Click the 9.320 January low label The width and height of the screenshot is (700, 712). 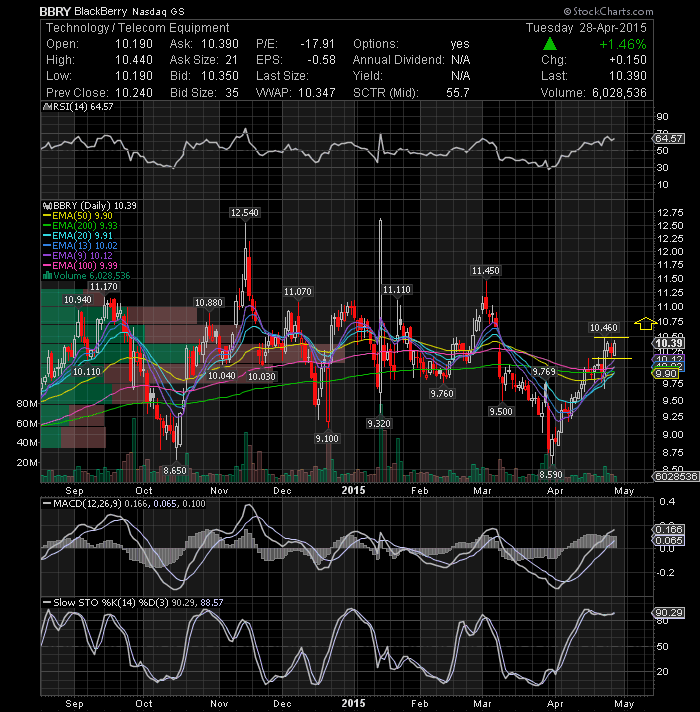pos(379,423)
